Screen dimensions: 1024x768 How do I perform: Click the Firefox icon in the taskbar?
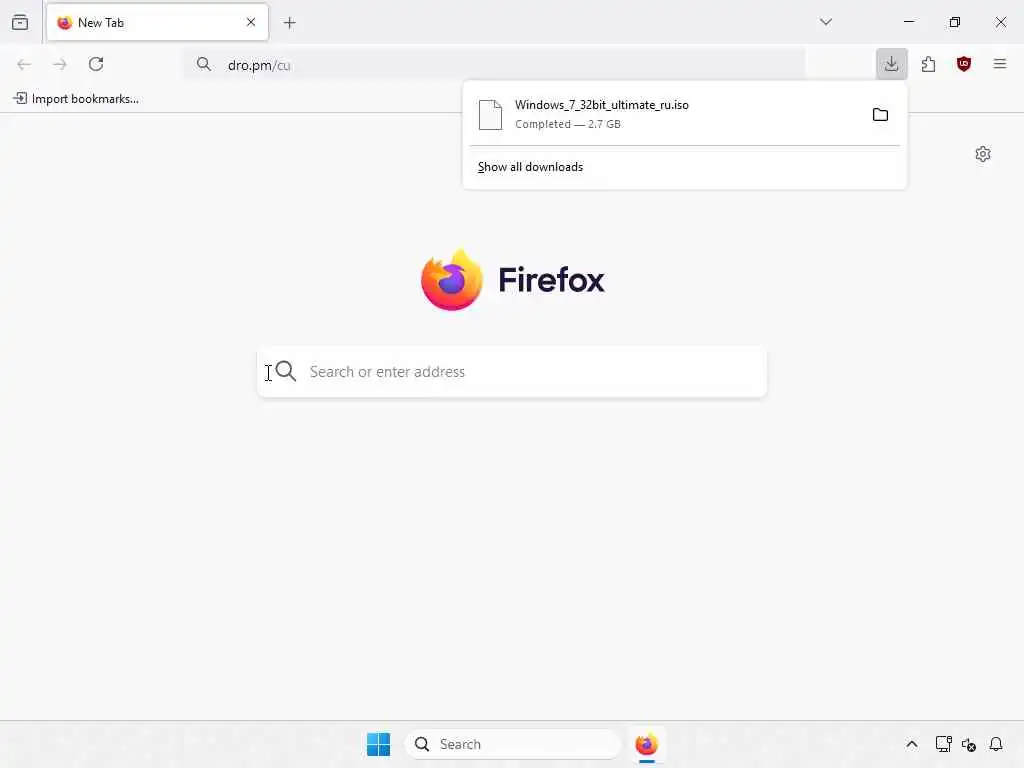coord(647,744)
